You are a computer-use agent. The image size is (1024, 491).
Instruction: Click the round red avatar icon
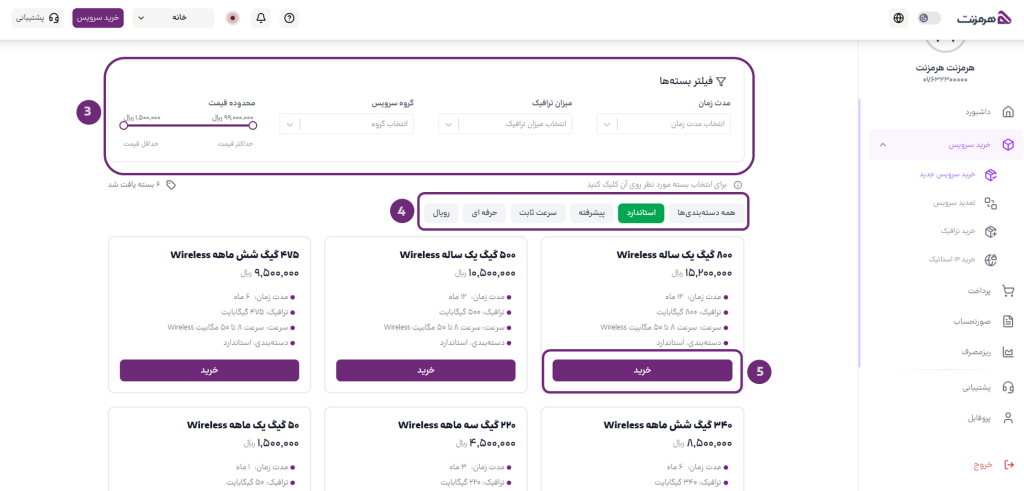(x=232, y=18)
